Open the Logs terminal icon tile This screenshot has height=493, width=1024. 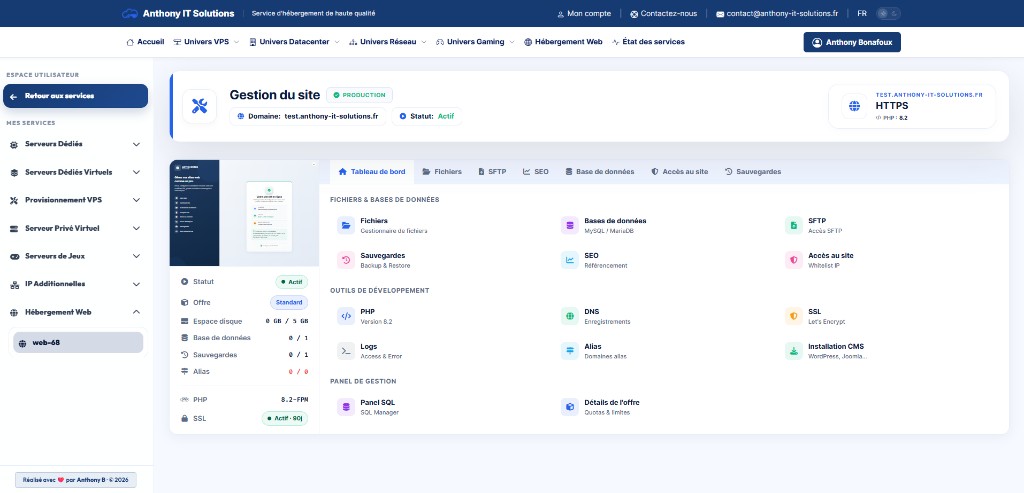(x=345, y=351)
